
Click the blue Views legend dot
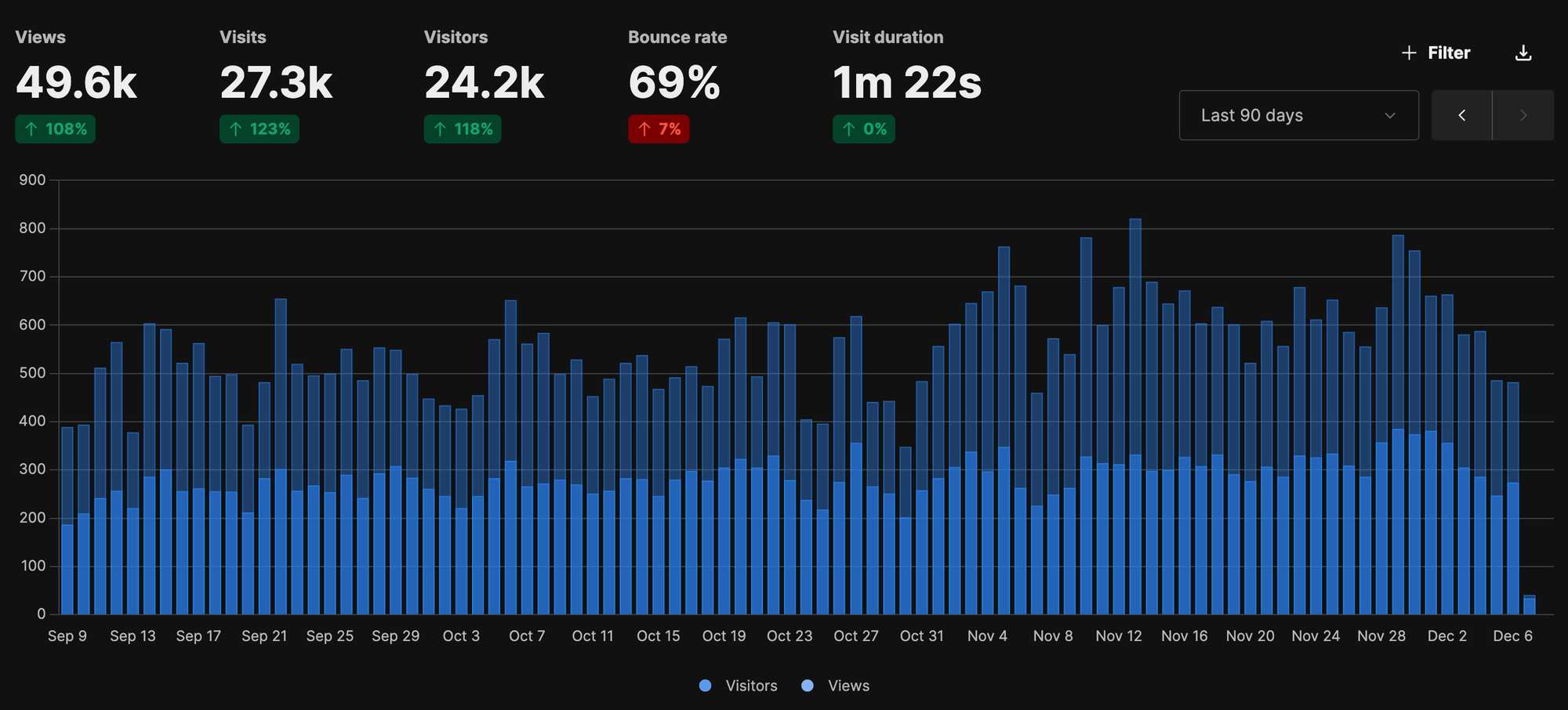click(807, 685)
